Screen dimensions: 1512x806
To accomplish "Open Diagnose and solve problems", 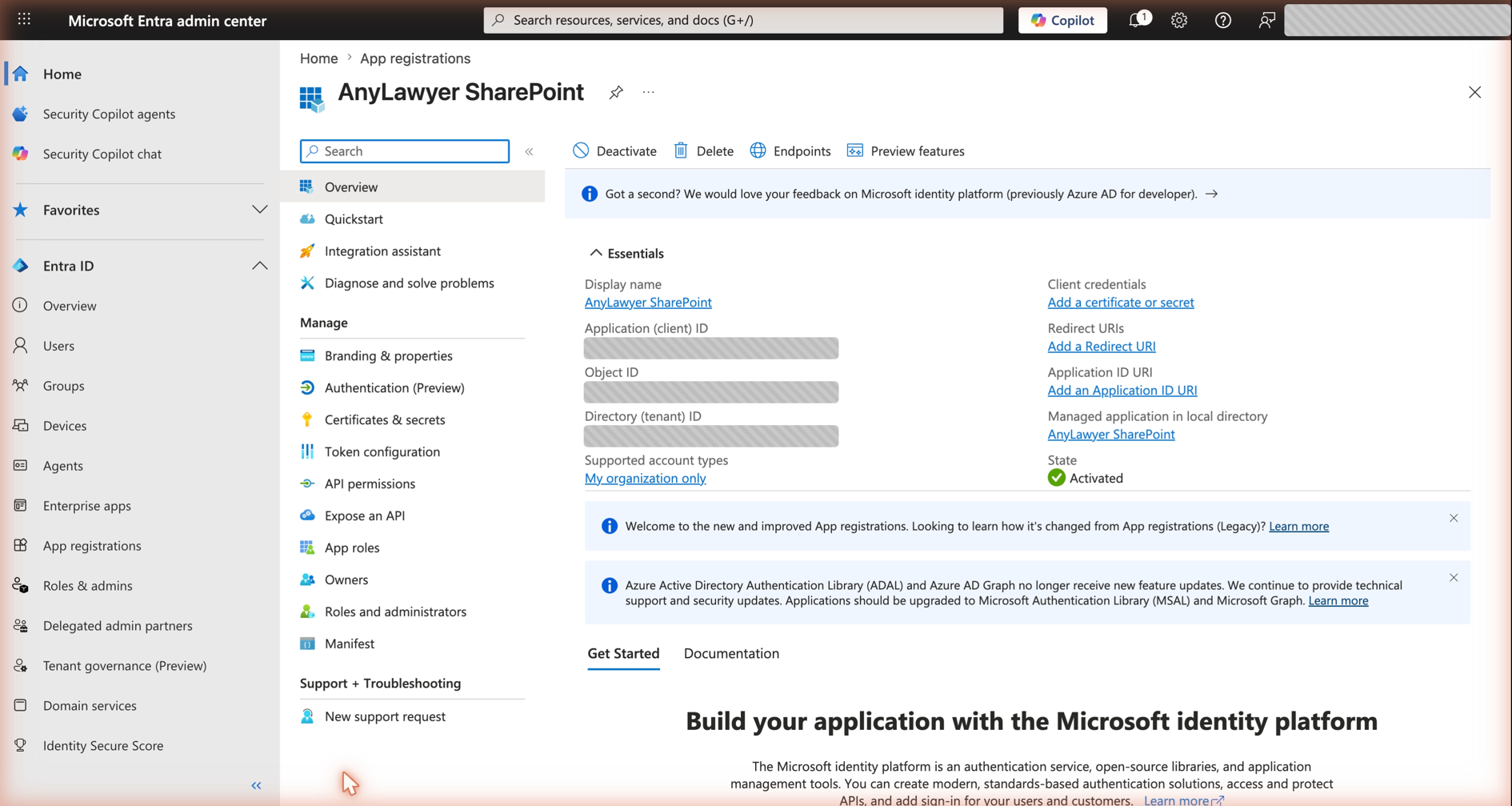I will tap(409, 283).
